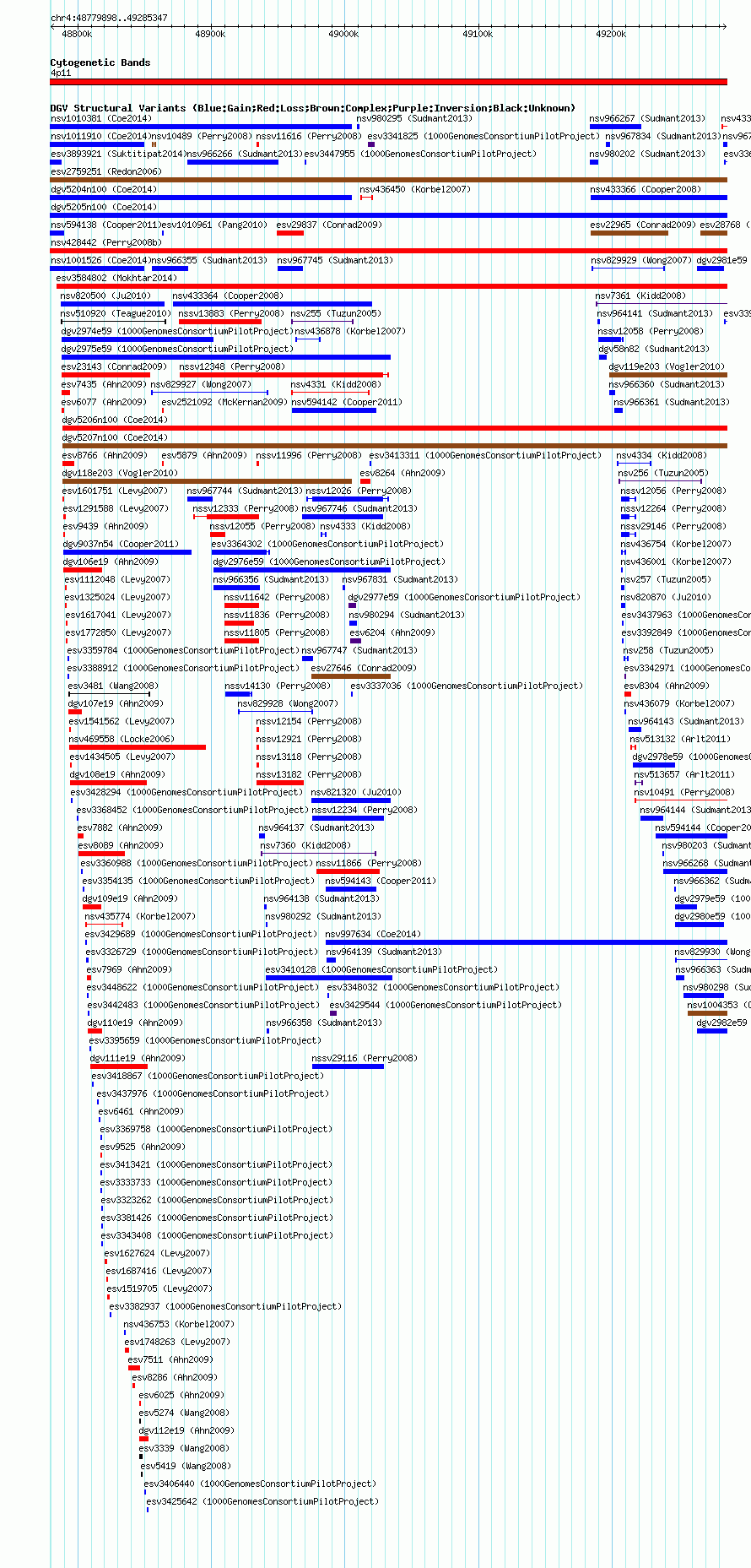This screenshot has height=1568, width=751.
Task: Click esv8264 (Ahn2009) label
Action: 403,473
